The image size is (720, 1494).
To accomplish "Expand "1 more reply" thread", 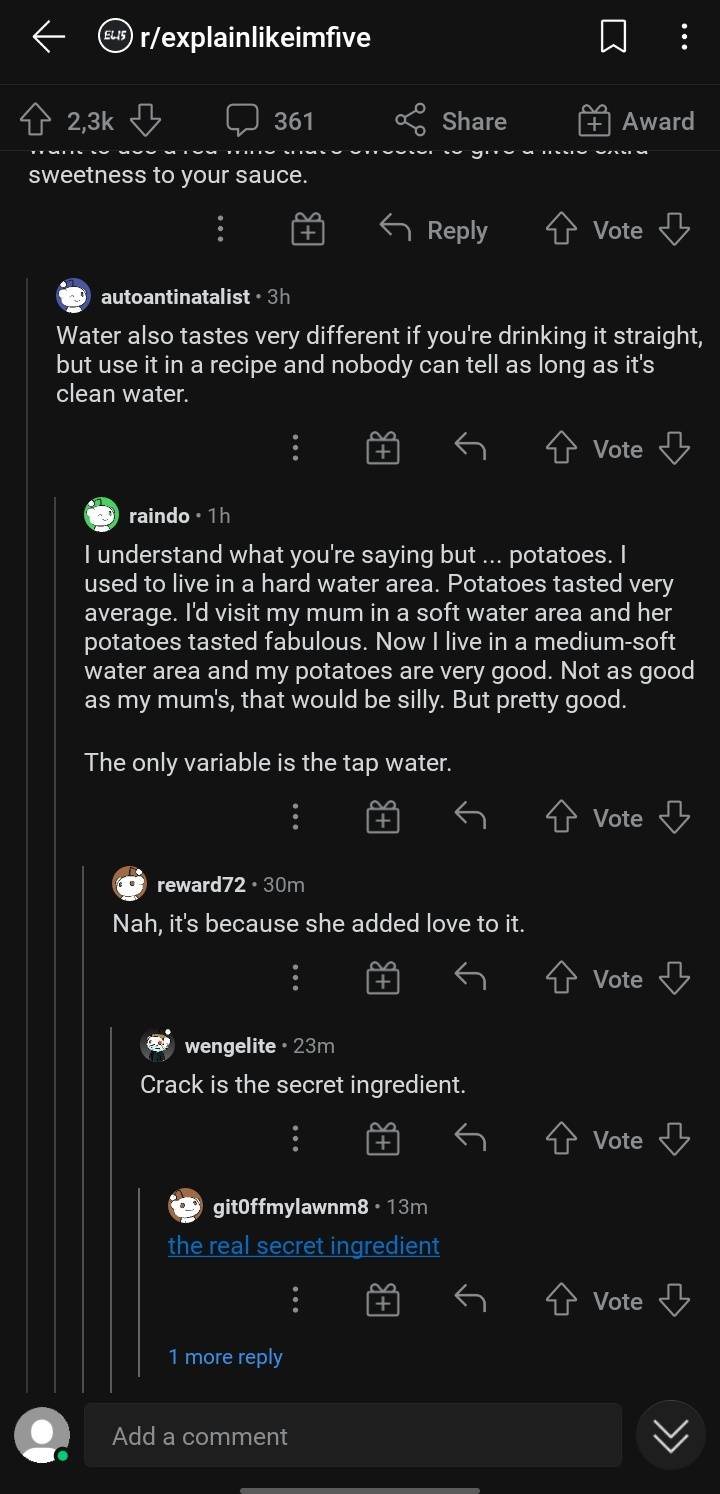I will [x=225, y=1357].
